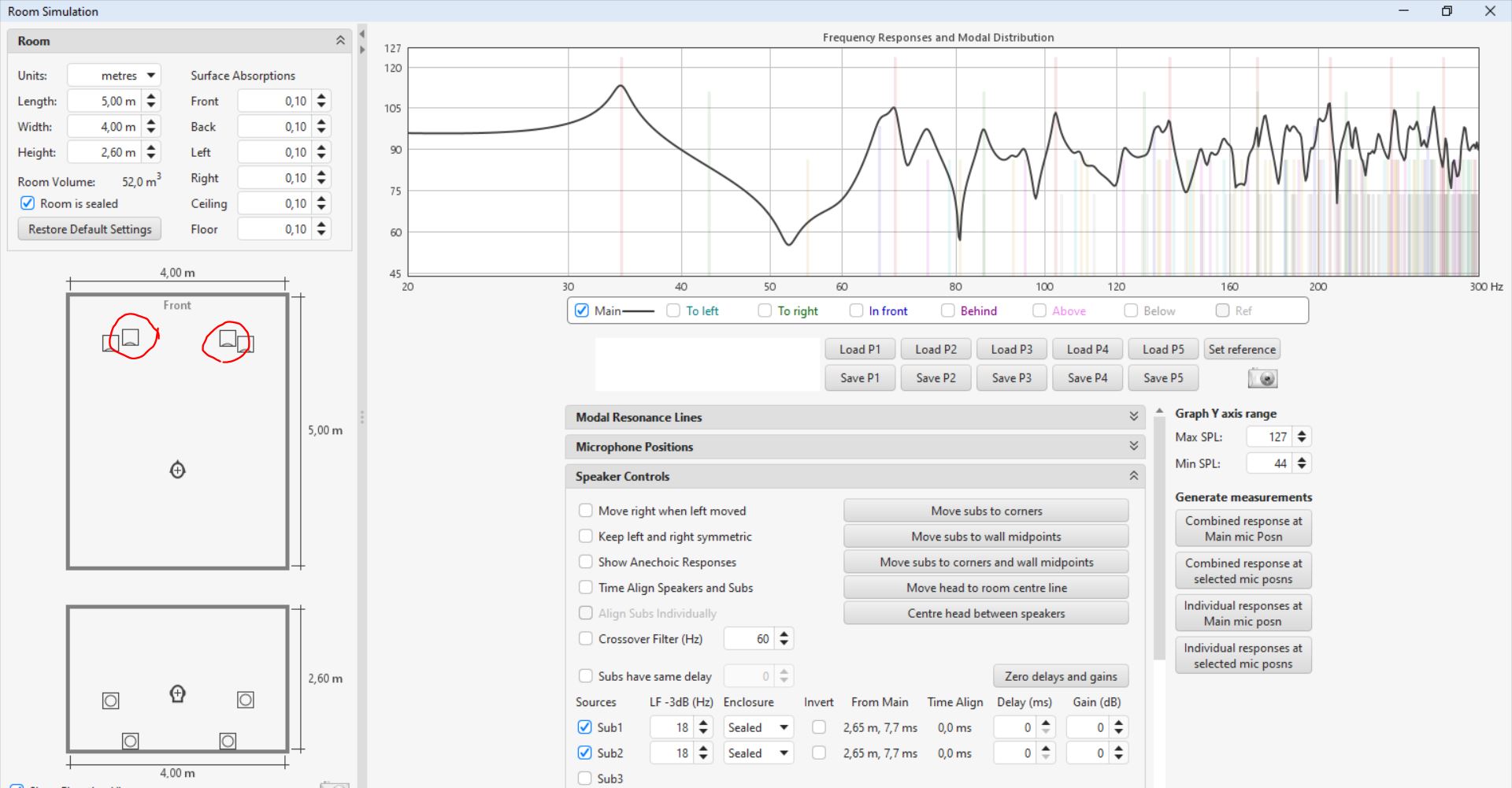Select the left main speaker in the elevation view
1512x788 pixels.
click(111, 701)
